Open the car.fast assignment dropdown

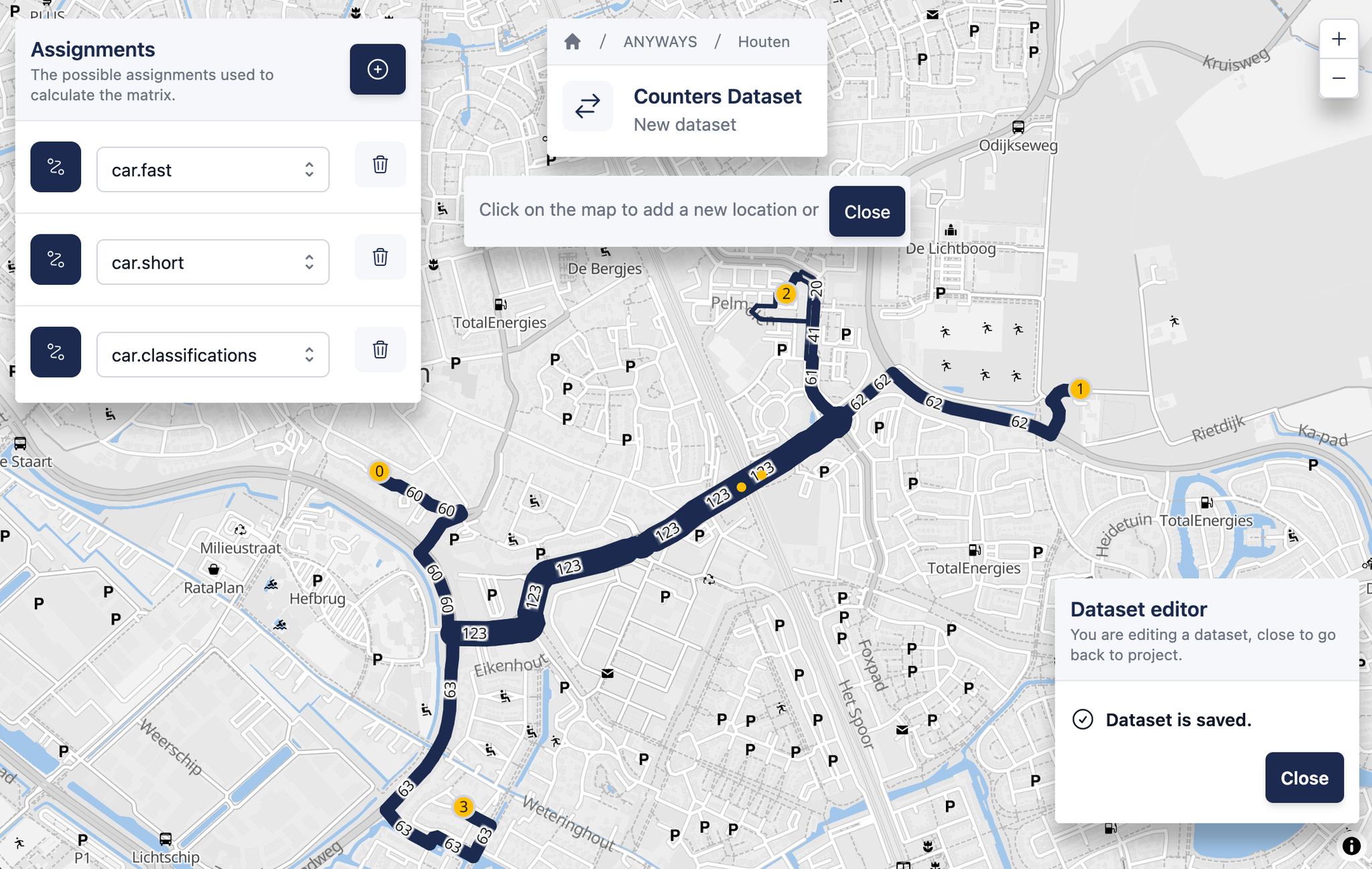tap(212, 170)
